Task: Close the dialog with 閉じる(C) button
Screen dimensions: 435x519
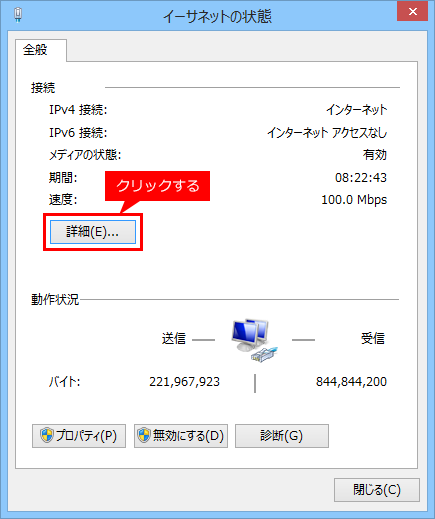Action: click(x=377, y=490)
